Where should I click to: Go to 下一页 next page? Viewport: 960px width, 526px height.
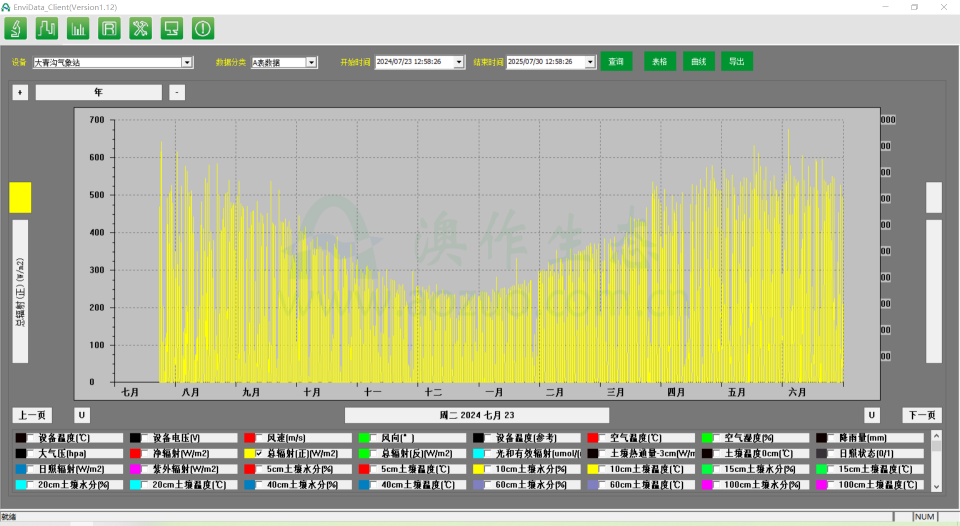921,415
